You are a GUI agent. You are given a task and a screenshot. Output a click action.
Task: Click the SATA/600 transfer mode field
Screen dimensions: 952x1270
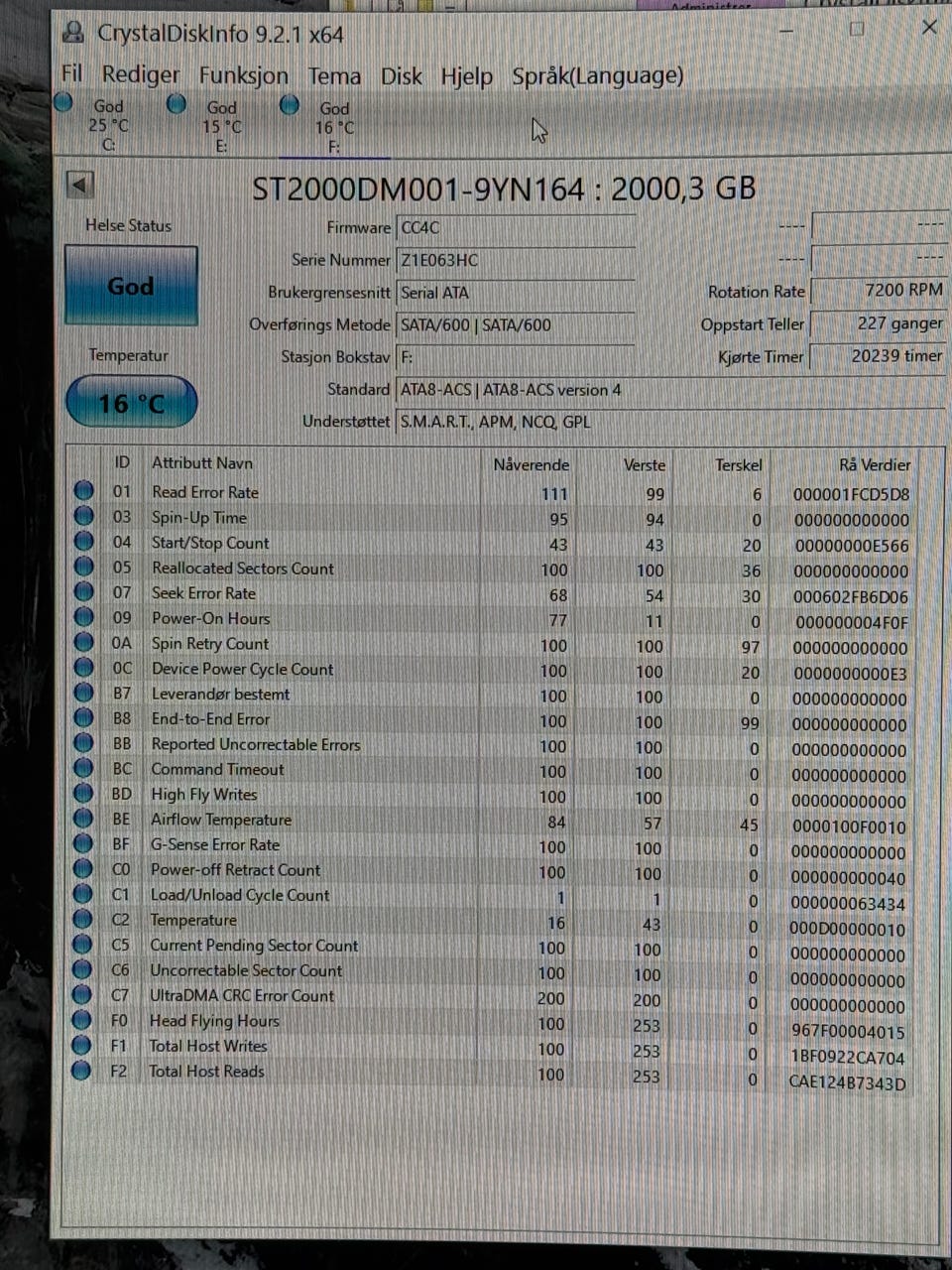tap(516, 324)
